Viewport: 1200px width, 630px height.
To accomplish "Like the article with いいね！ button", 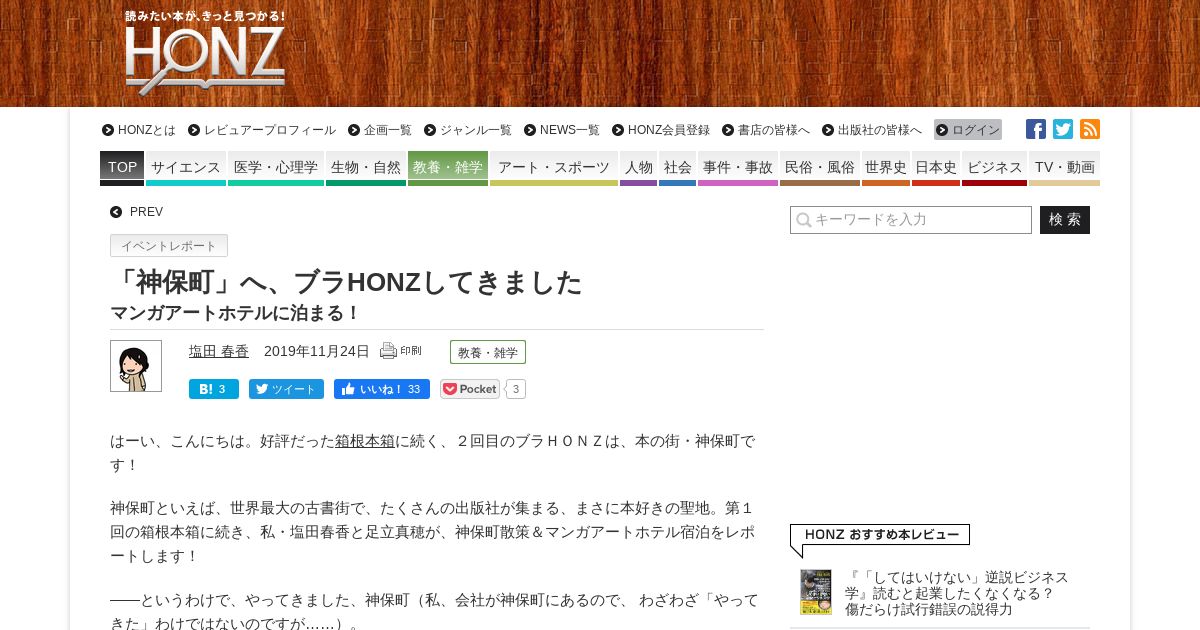I will (x=382, y=389).
